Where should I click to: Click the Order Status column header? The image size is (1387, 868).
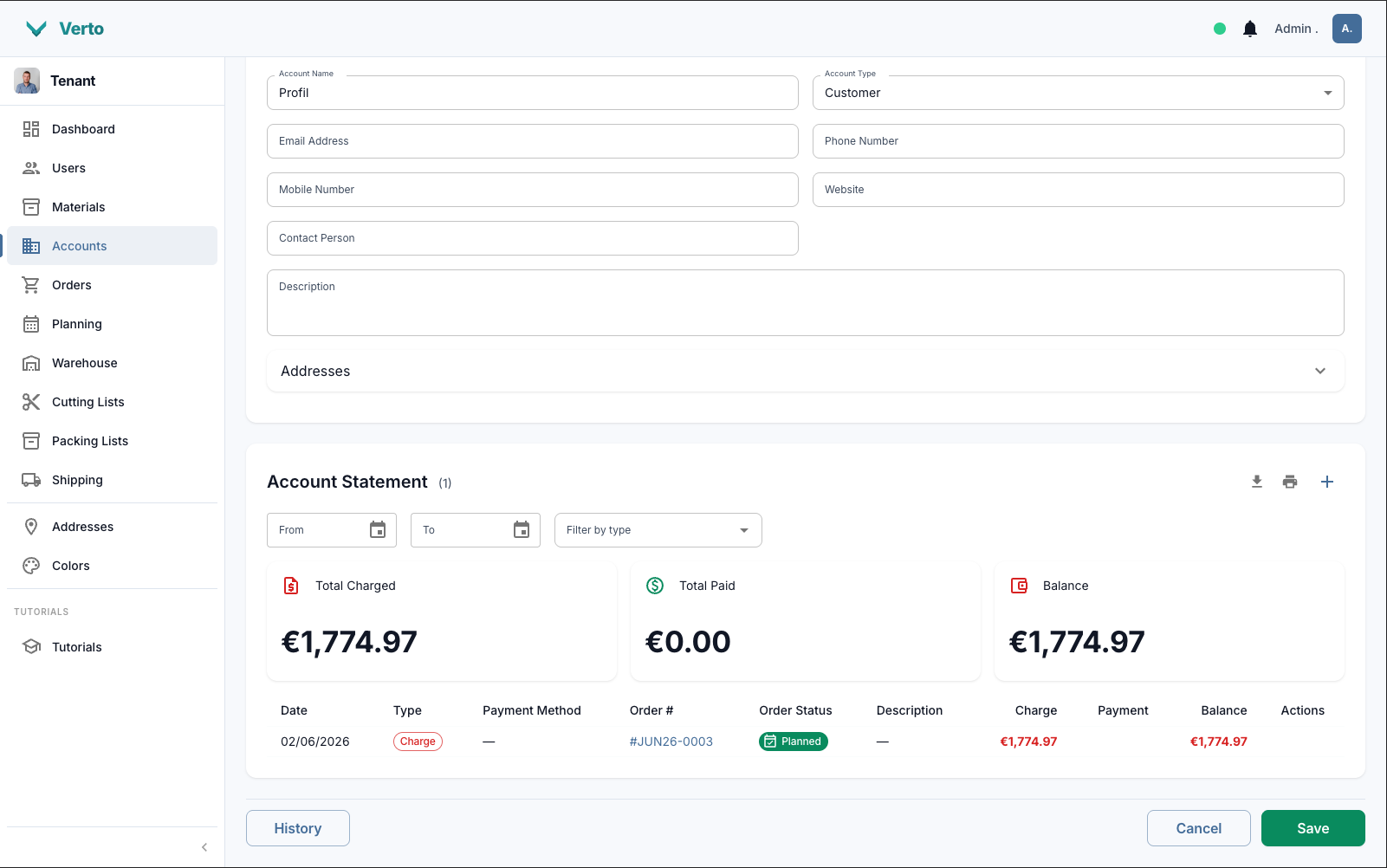pos(795,710)
